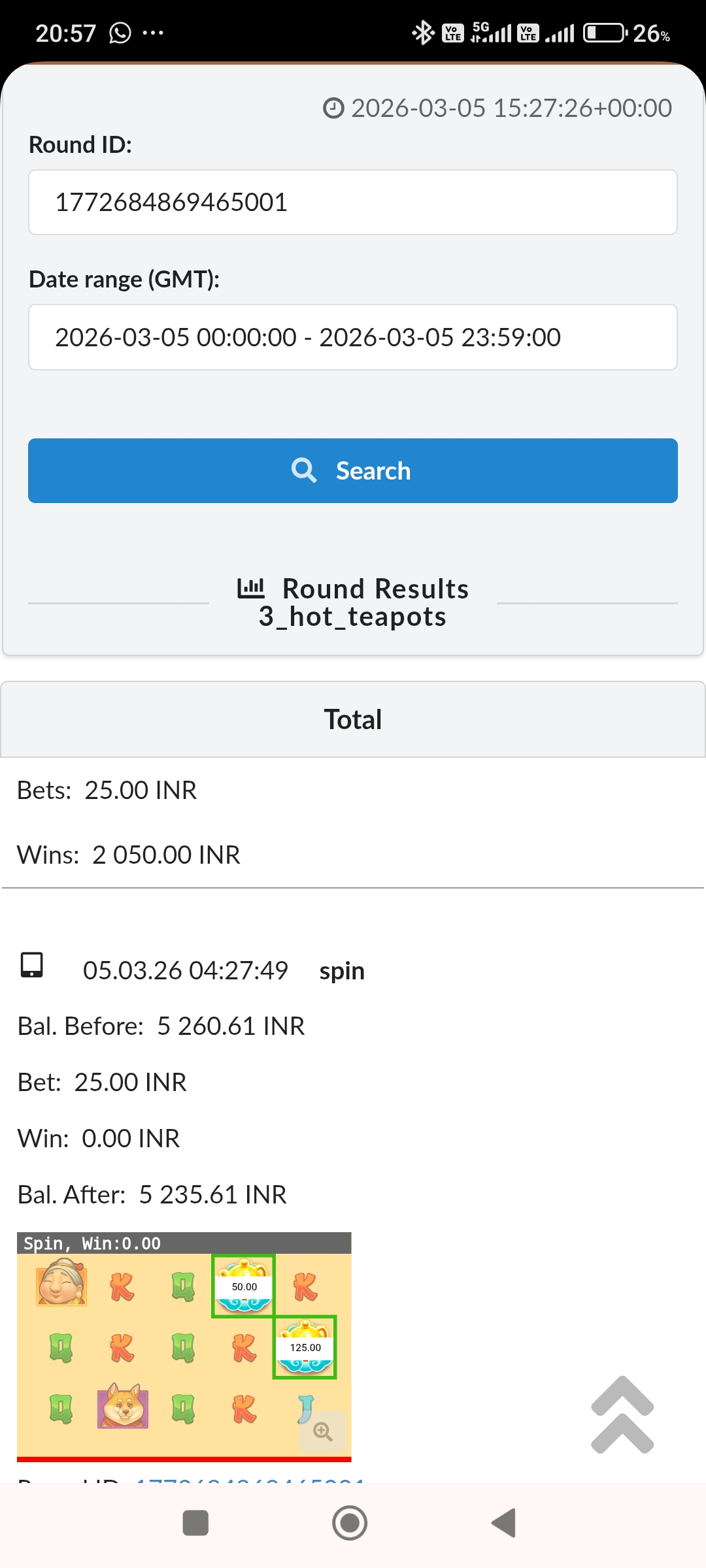
Task: Tap the Bluetooth icon in status bar
Action: pyautogui.click(x=423, y=33)
